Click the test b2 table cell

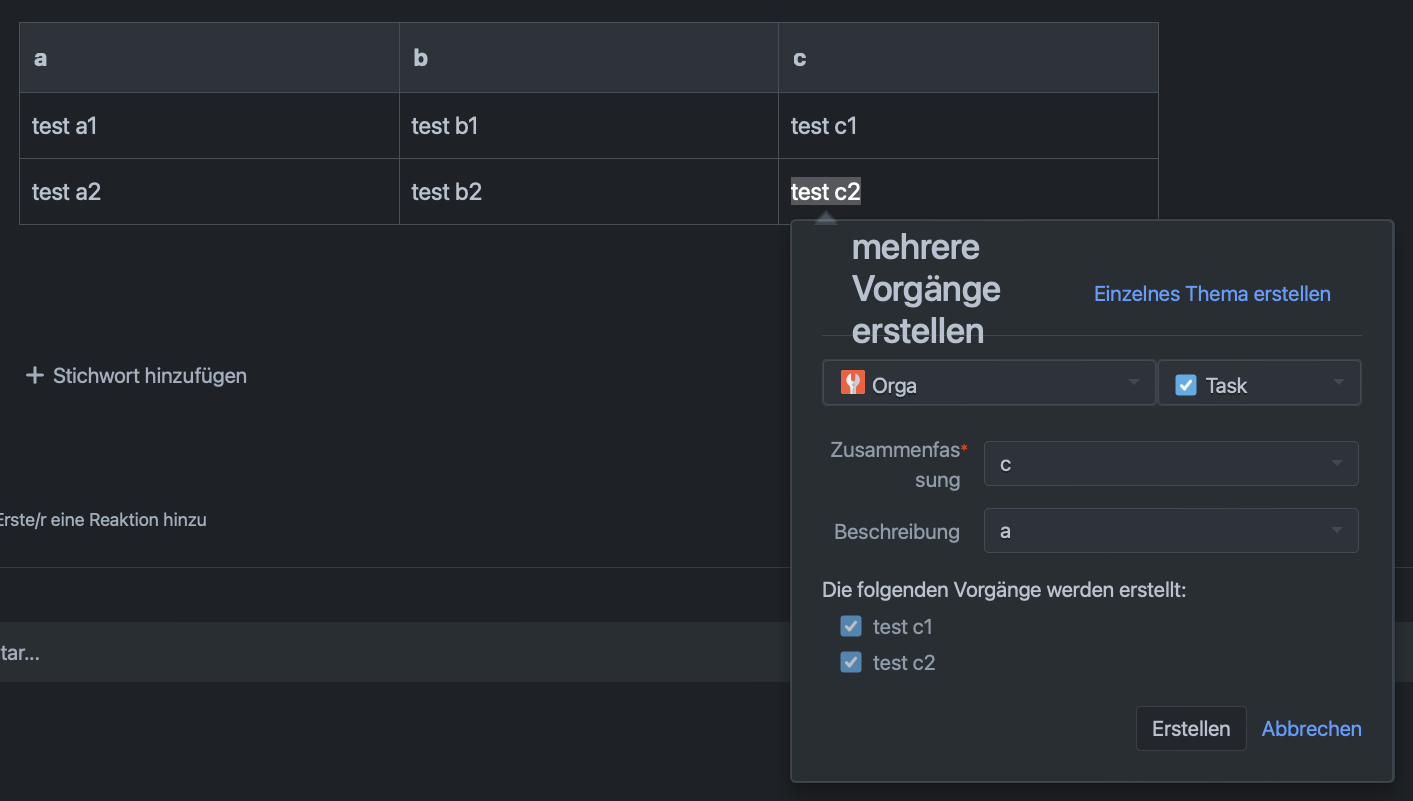coord(589,192)
